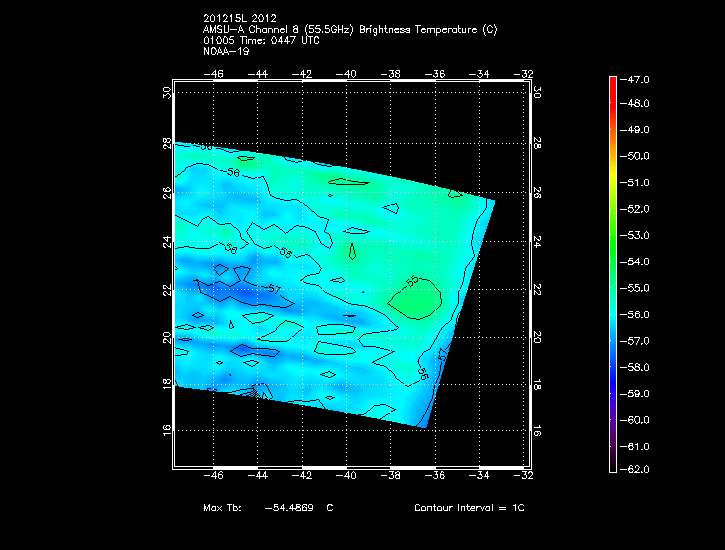
Task: Click the -40 longitude label on top axis
Action: pyautogui.click(x=348, y=74)
